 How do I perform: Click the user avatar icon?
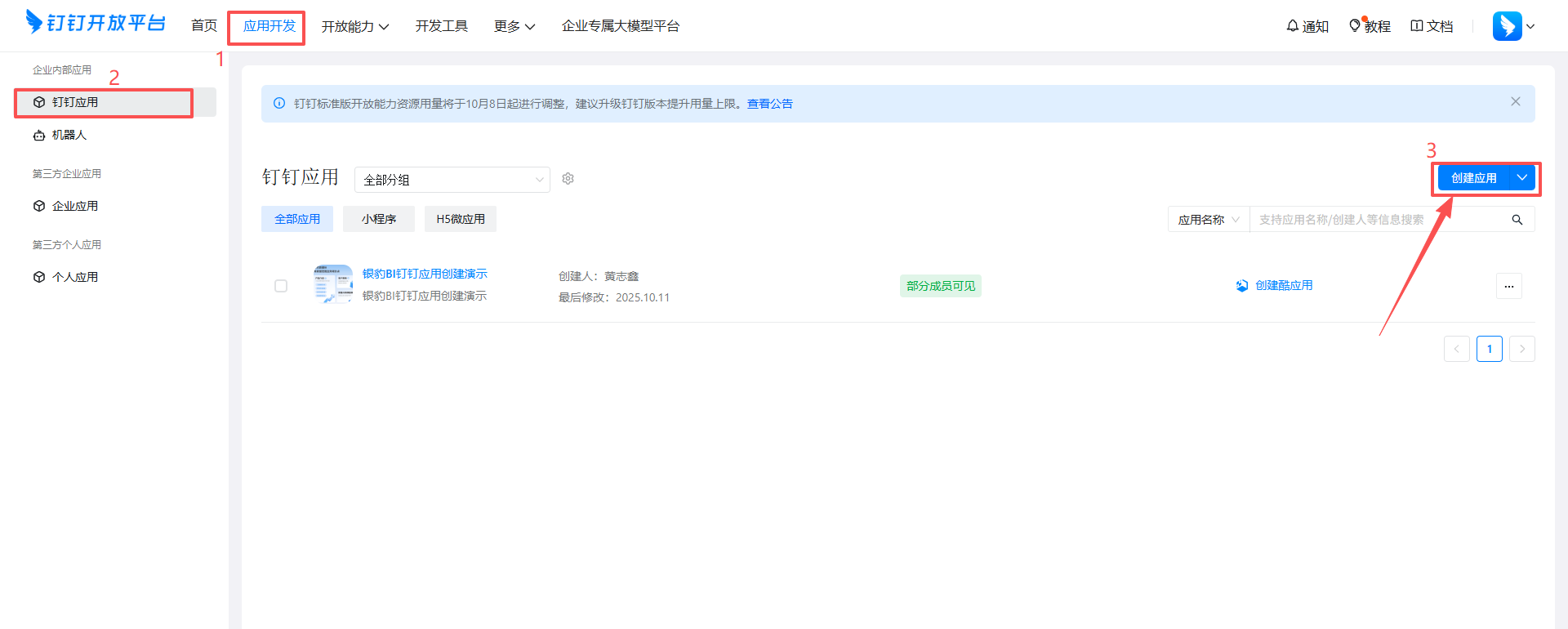1508,26
